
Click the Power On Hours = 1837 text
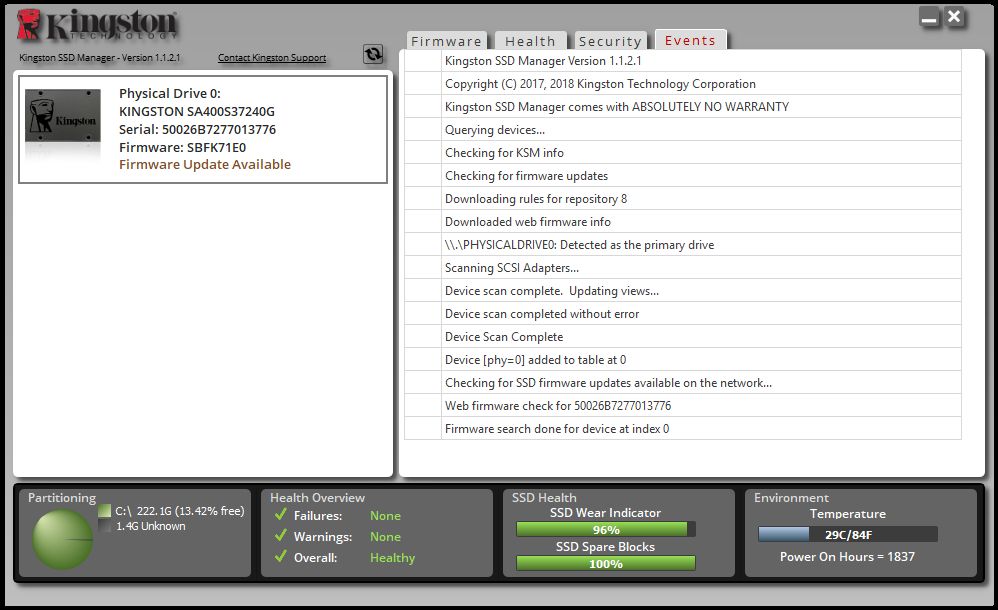pos(847,557)
